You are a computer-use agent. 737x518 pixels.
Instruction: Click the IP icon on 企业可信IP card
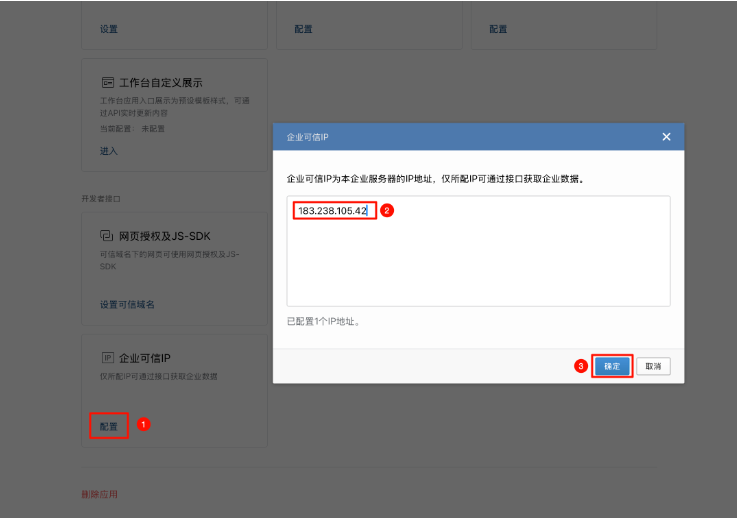108,357
